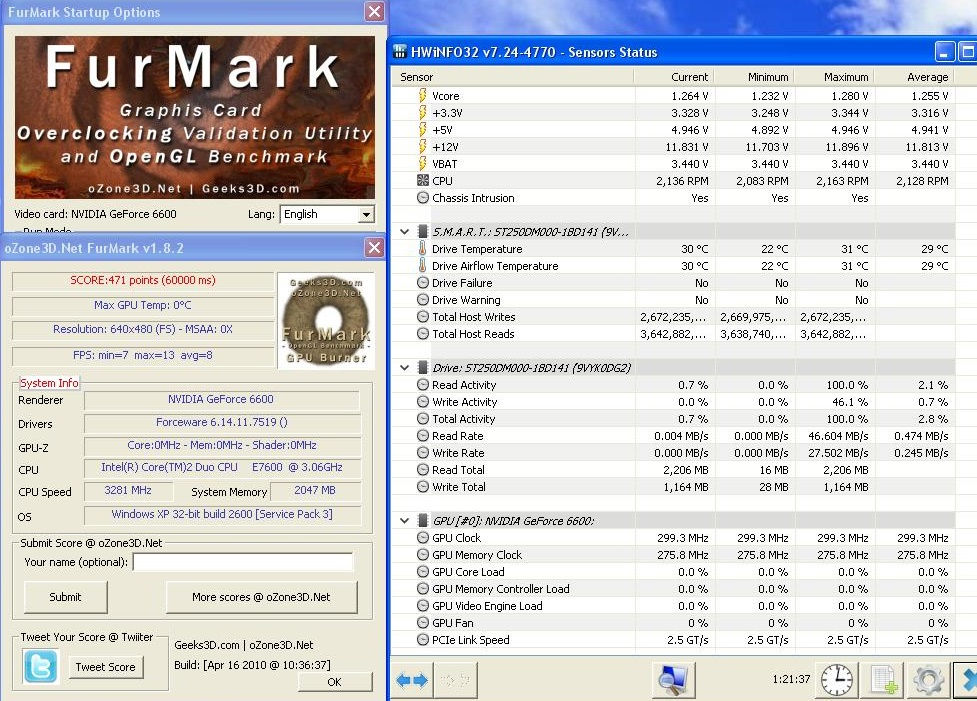Image resolution: width=977 pixels, height=701 pixels.
Task: Click the Current column header
Action: [x=674, y=77]
